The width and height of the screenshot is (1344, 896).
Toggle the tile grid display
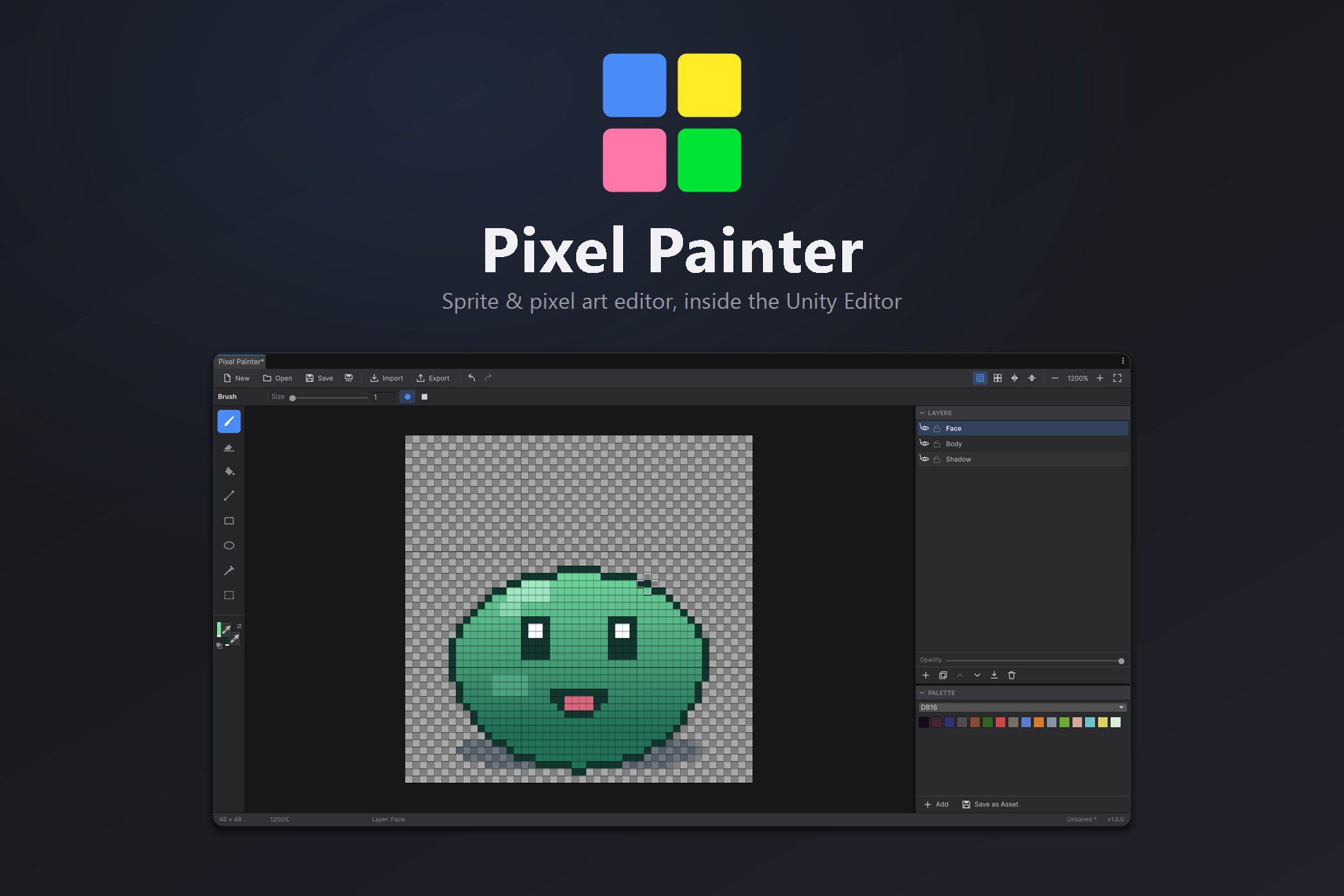[x=997, y=378]
